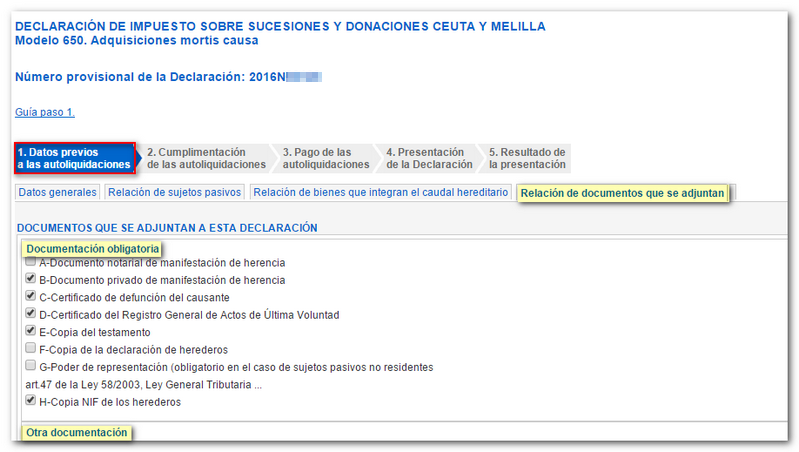
Task: Open the Relación de sujetos pasivos tab
Action: (x=174, y=192)
